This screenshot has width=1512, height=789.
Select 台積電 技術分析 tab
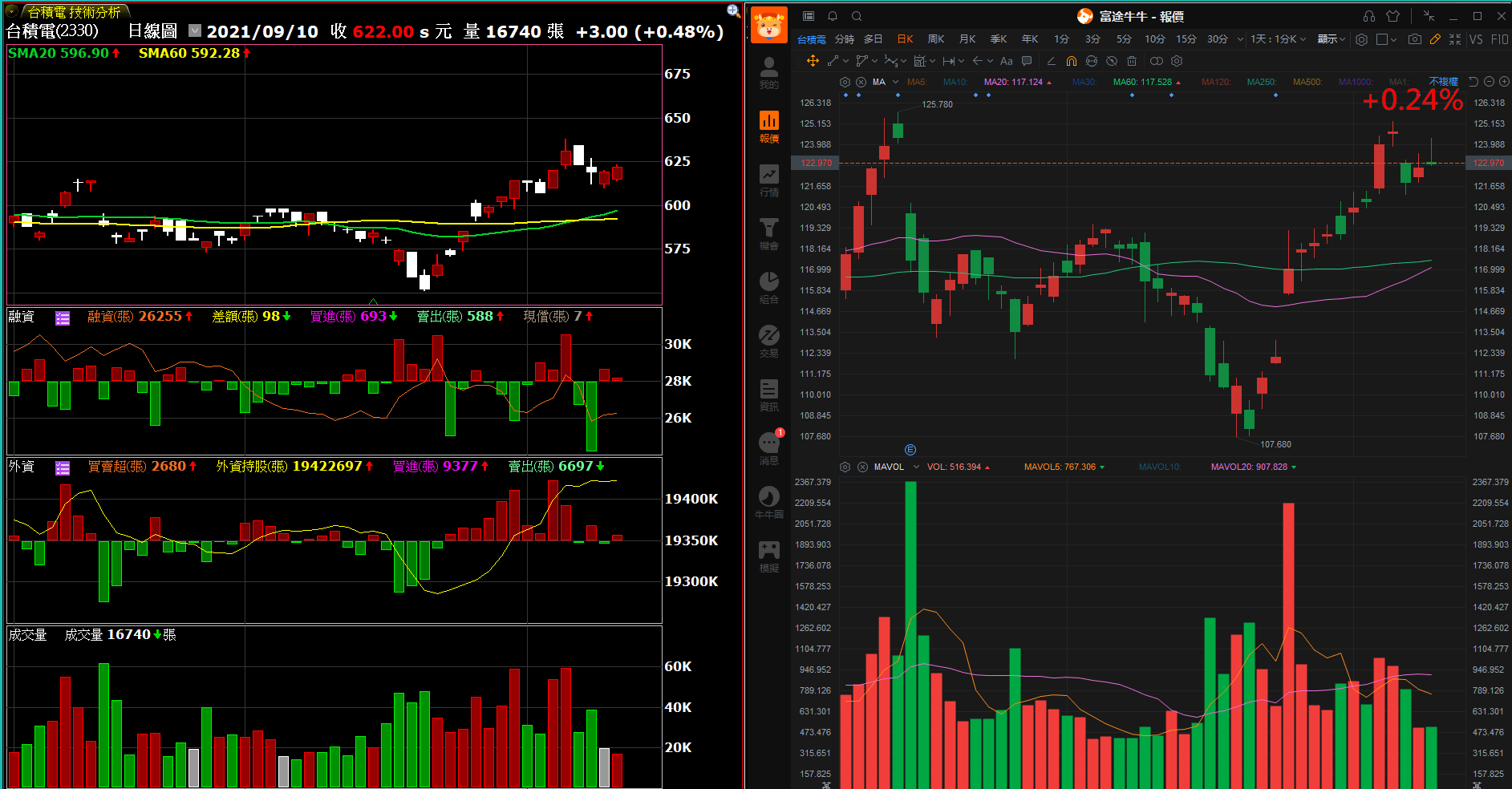[x=74, y=12]
